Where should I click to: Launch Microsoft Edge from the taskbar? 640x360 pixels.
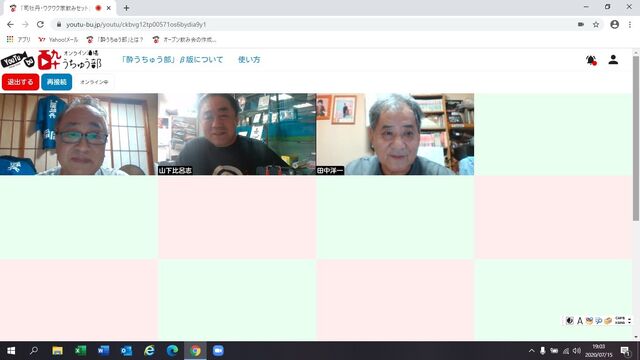172,351
